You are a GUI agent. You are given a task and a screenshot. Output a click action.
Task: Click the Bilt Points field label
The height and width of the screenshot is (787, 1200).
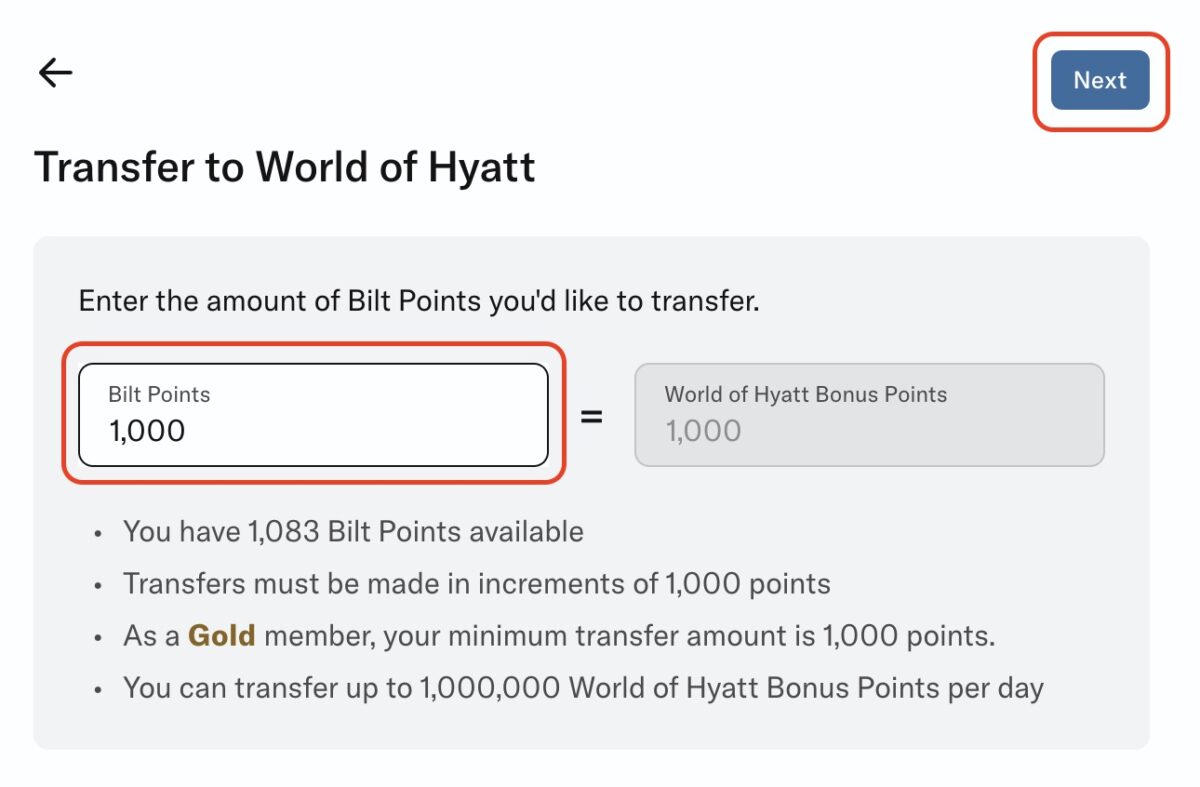coord(157,394)
